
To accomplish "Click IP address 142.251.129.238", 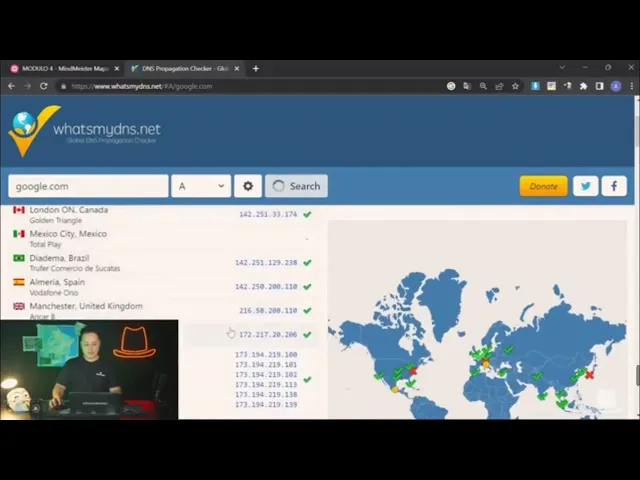I will pyautogui.click(x=266, y=262).
